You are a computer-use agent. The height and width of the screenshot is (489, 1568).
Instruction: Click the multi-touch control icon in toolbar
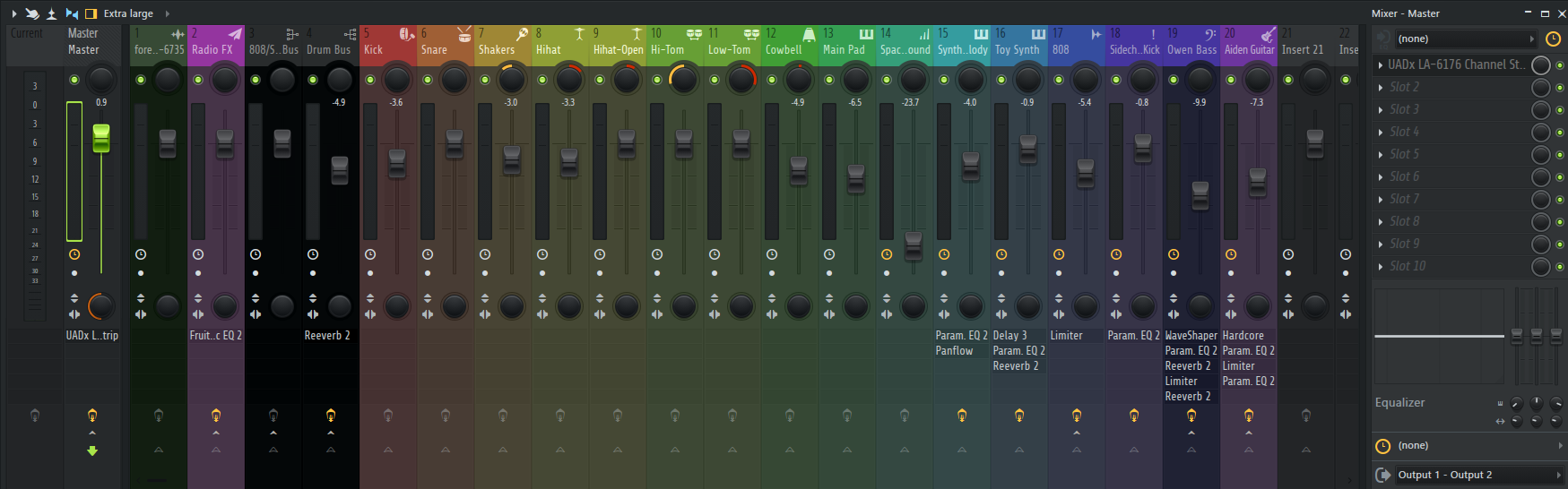tap(32, 13)
